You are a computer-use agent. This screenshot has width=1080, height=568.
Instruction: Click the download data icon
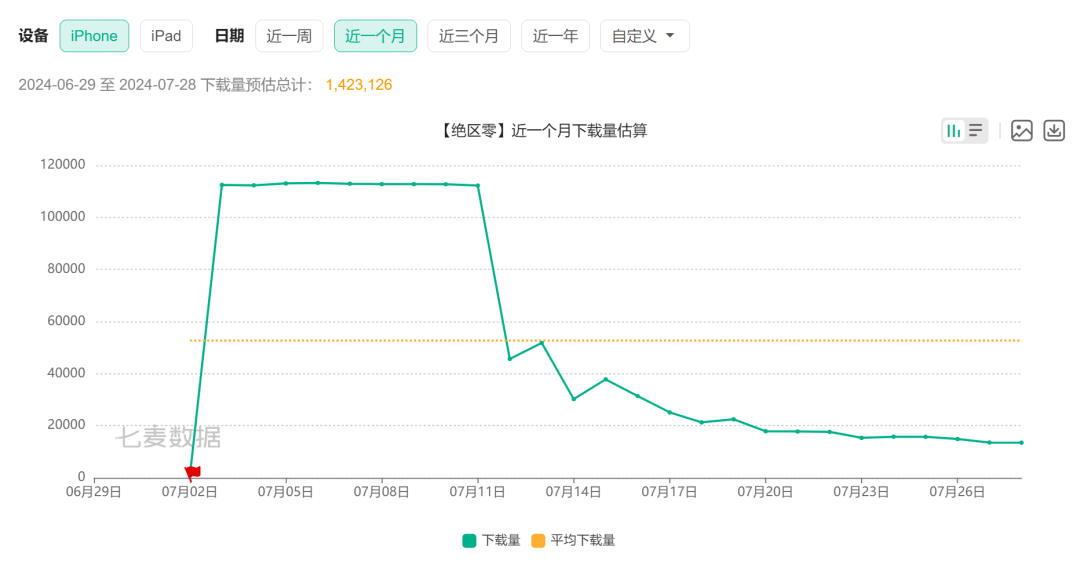[x=1054, y=130]
